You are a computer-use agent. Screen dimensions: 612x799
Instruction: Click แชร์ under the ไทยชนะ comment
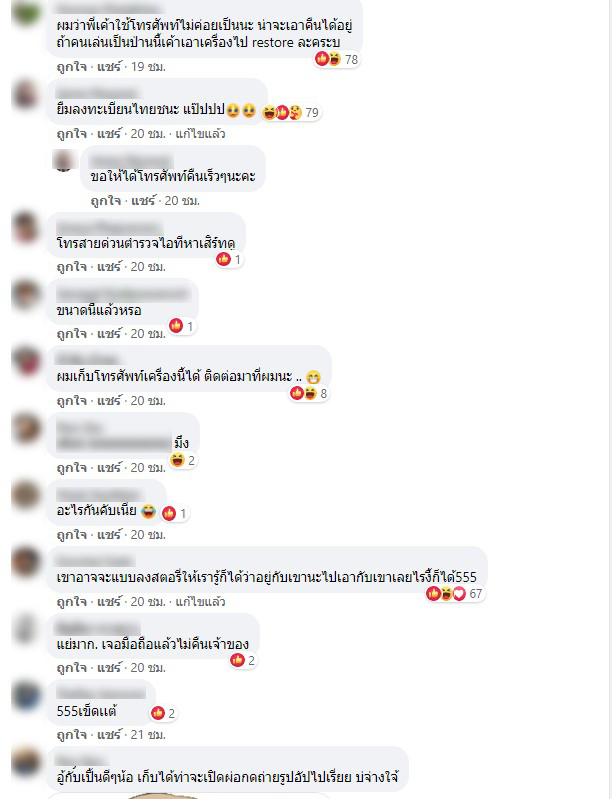point(109,134)
